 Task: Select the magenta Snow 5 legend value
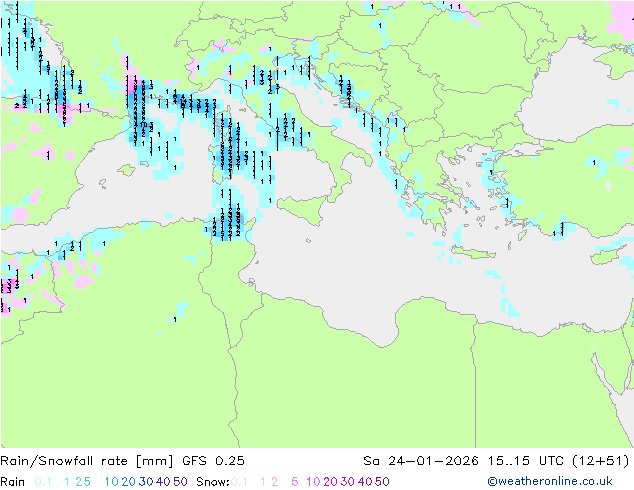click(x=294, y=482)
